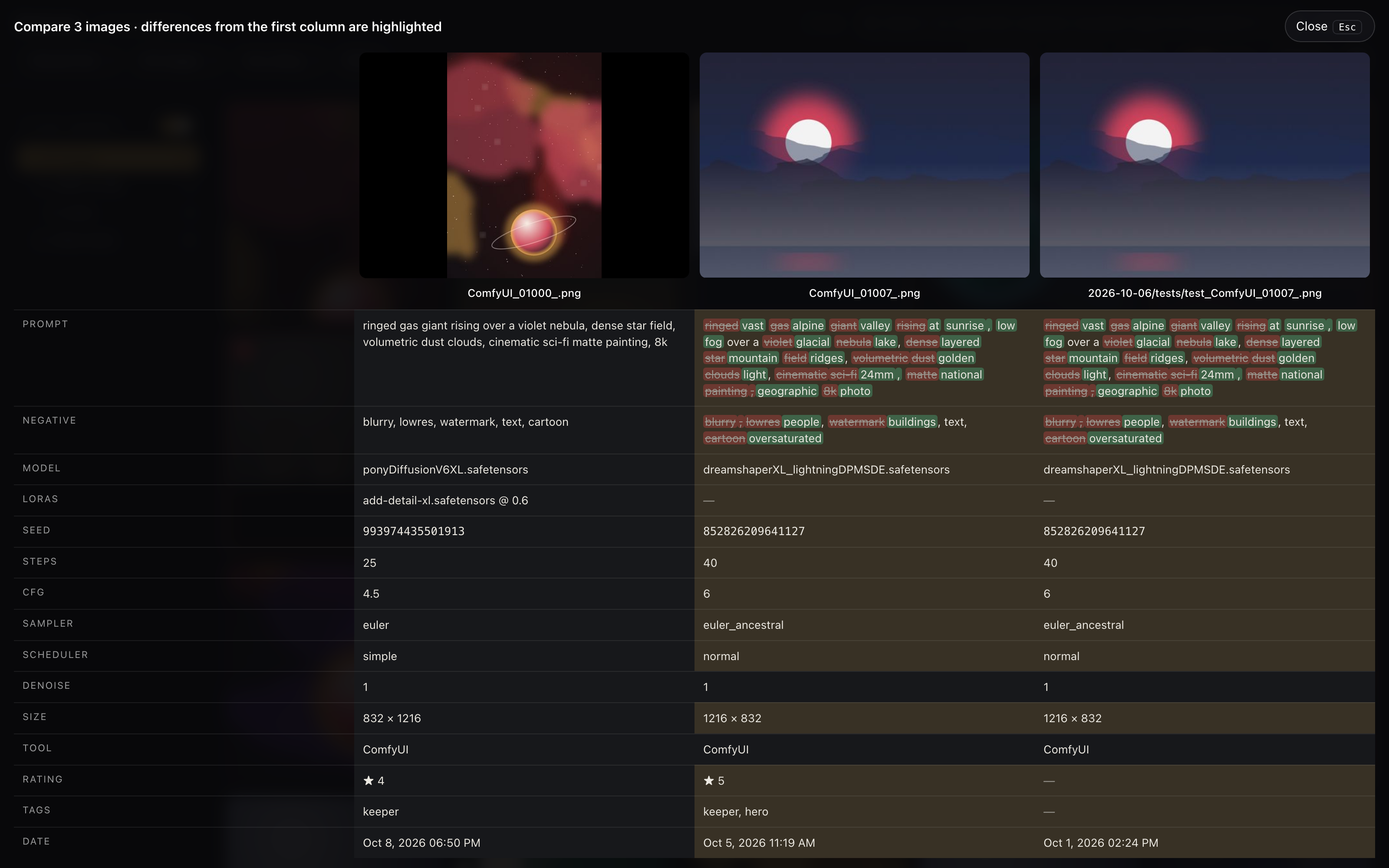
Task: Select the ComfyUI_01007_.png filename label
Action: point(864,293)
